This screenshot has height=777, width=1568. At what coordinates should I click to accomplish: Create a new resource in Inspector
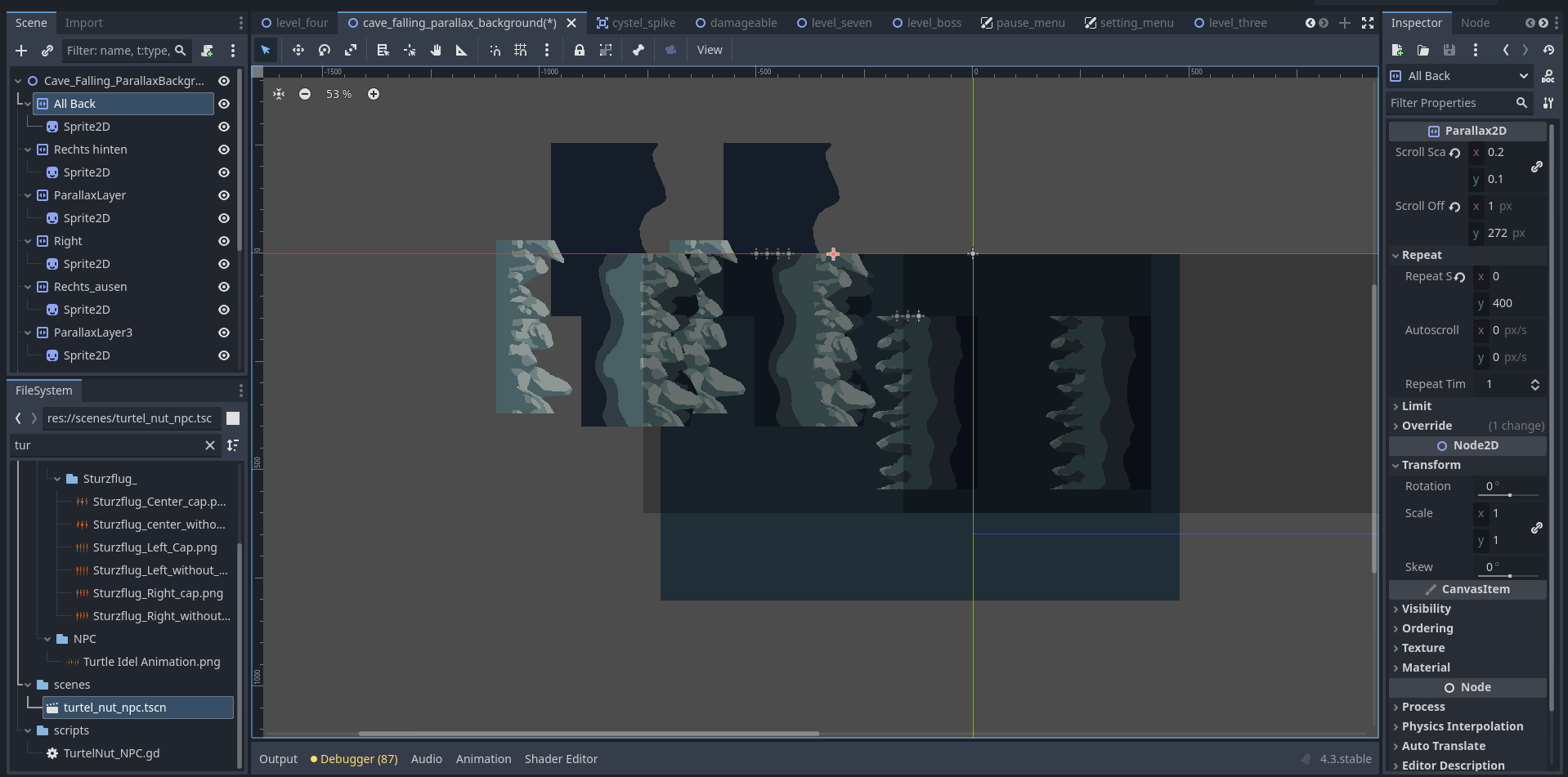click(1397, 50)
